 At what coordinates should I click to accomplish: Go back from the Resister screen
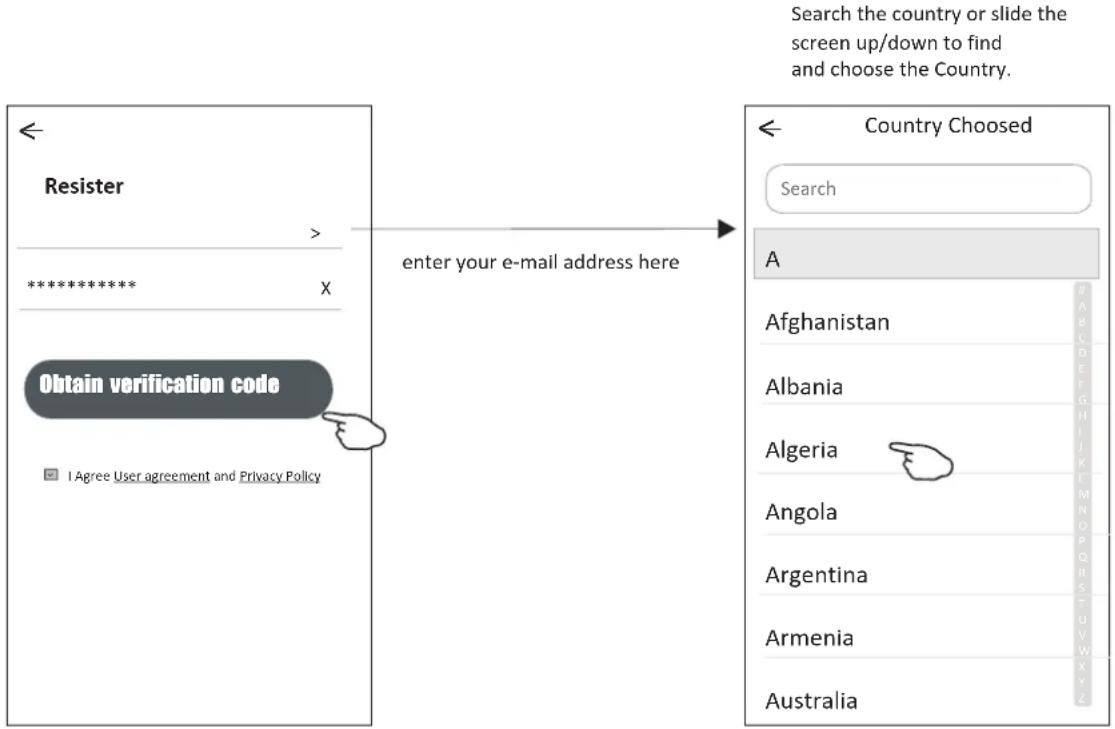(x=31, y=131)
